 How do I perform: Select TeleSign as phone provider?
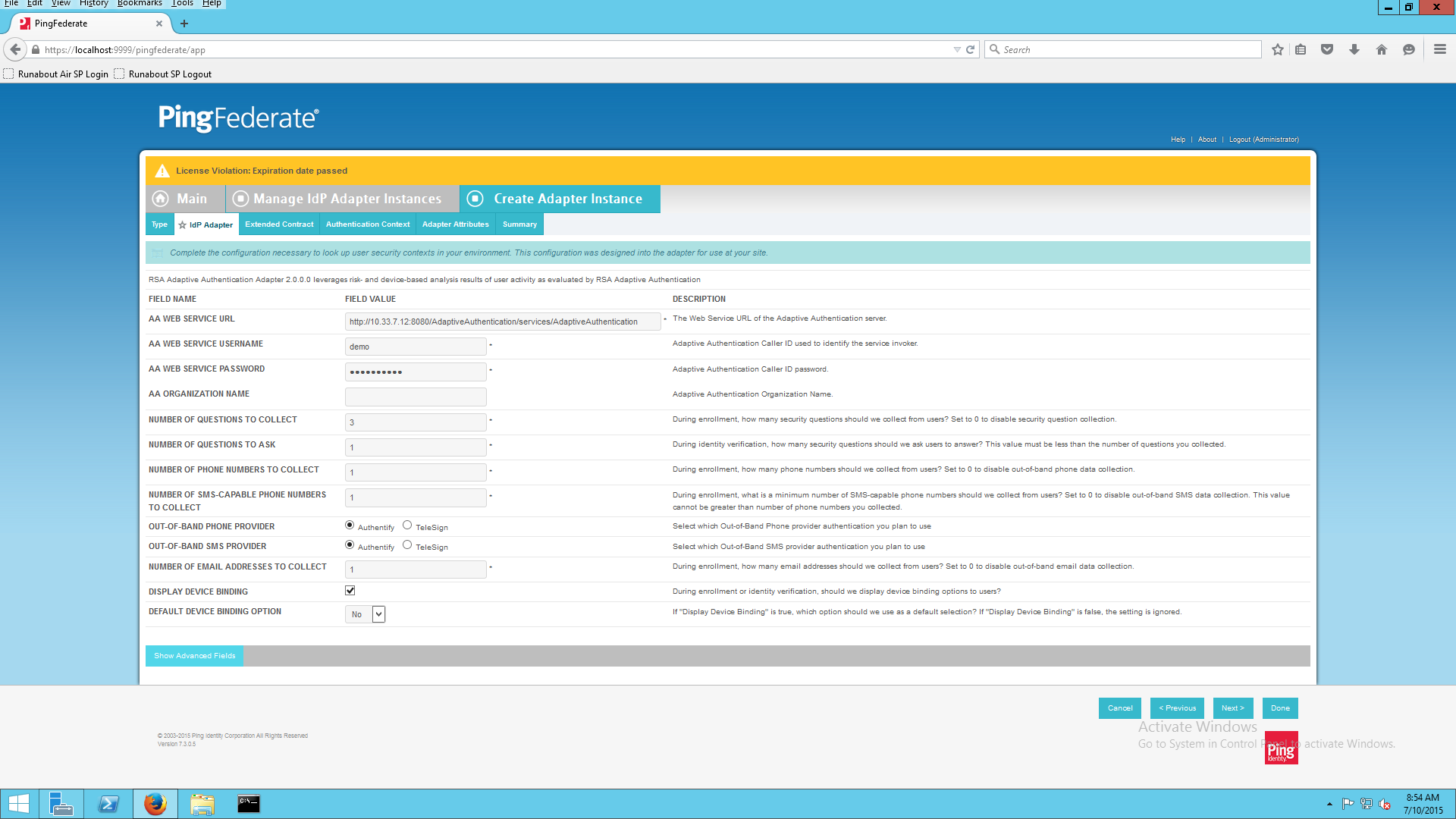[407, 526]
